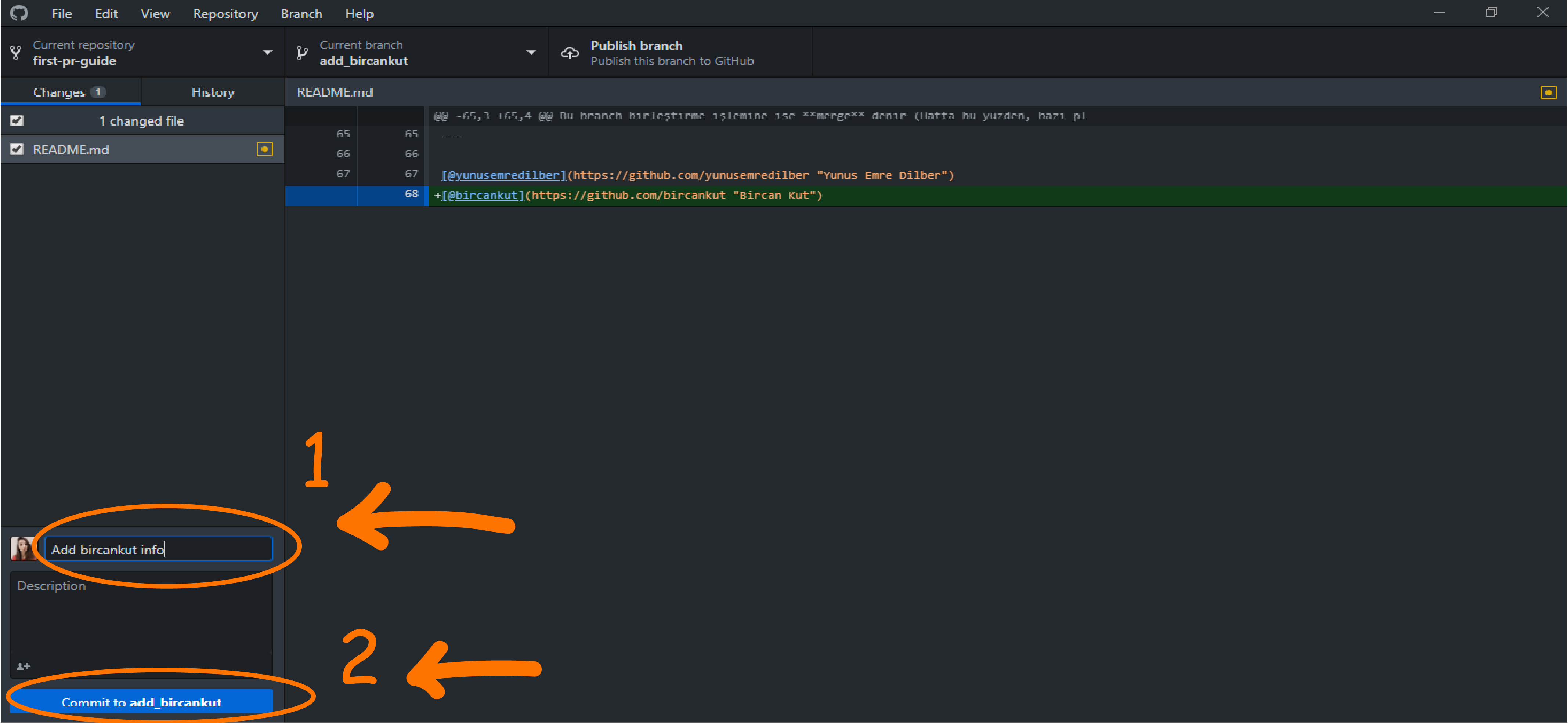Click Commit to add_bircankut button
The width and height of the screenshot is (1568, 723).
(x=141, y=702)
